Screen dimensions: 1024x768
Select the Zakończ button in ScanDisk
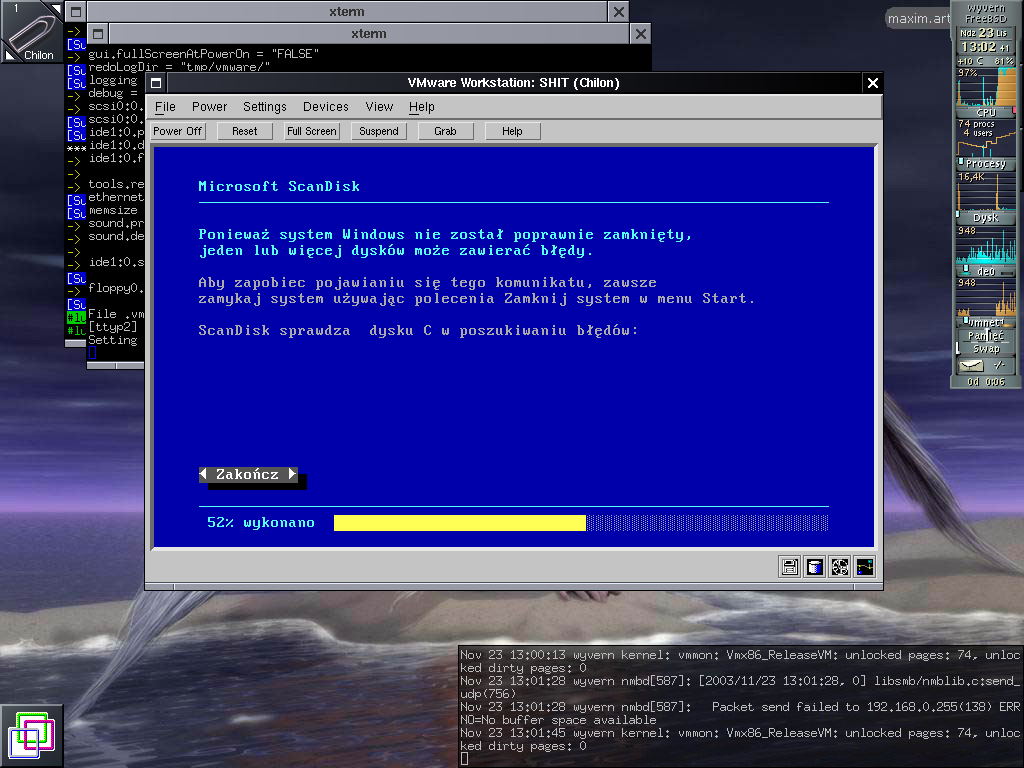[248, 474]
